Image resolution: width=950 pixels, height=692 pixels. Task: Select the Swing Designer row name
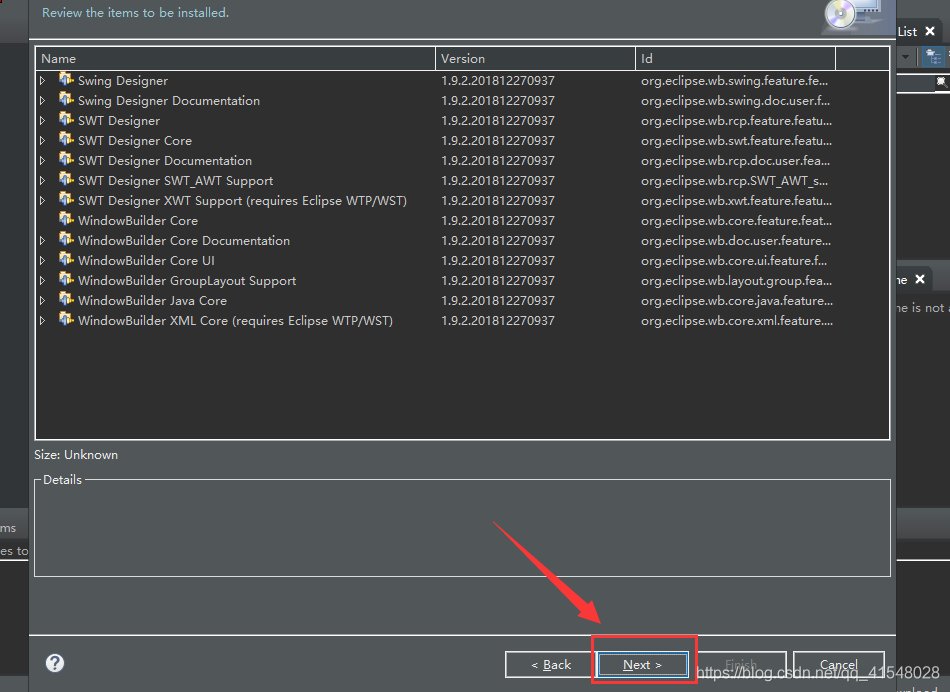pyautogui.click(x=122, y=81)
